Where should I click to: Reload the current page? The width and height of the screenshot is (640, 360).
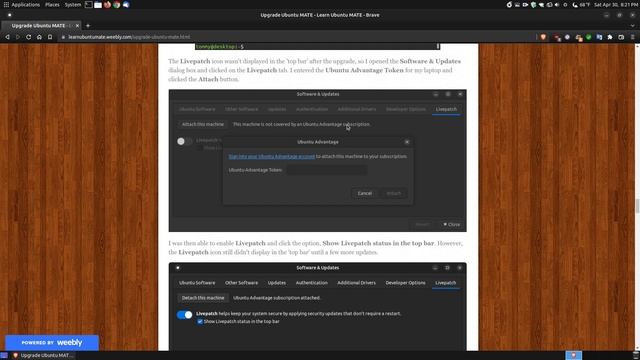[x=29, y=37]
